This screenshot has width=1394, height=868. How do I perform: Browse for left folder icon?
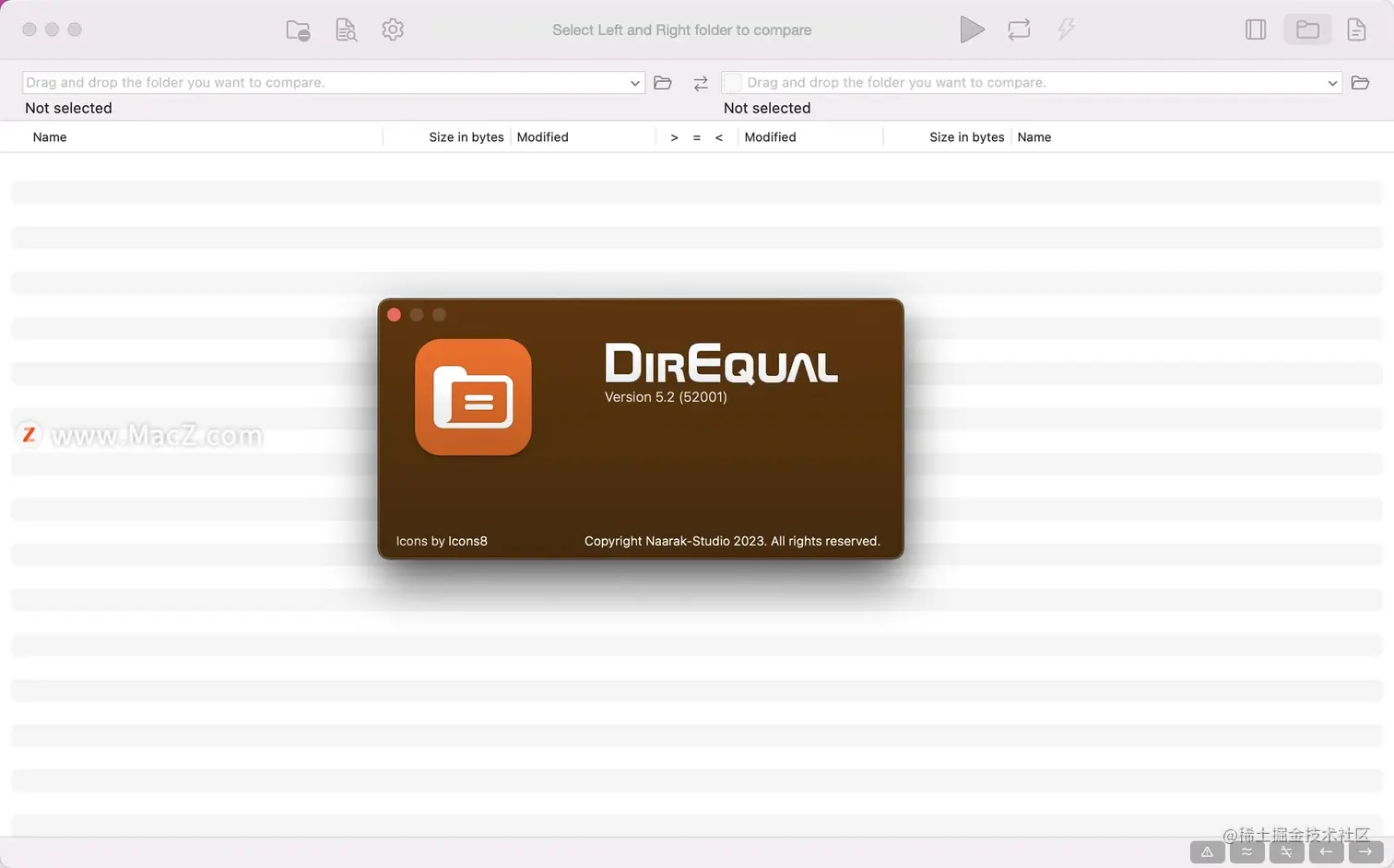662,83
